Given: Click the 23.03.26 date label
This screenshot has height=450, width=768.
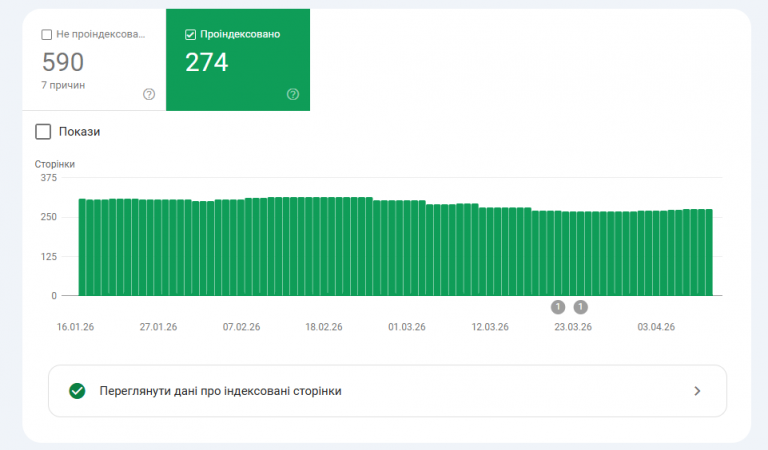Looking at the screenshot, I should (573, 327).
